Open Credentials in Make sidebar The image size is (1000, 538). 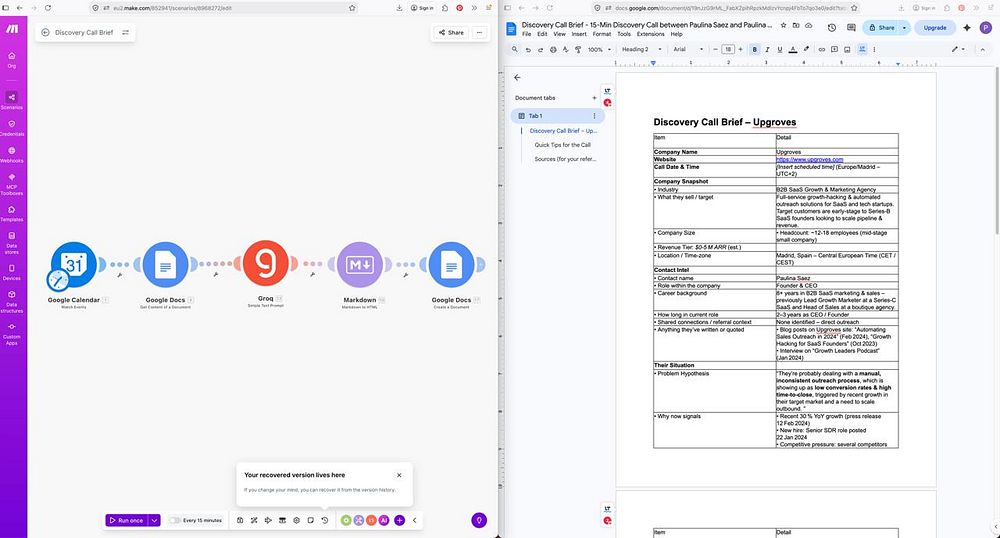tap(11, 127)
